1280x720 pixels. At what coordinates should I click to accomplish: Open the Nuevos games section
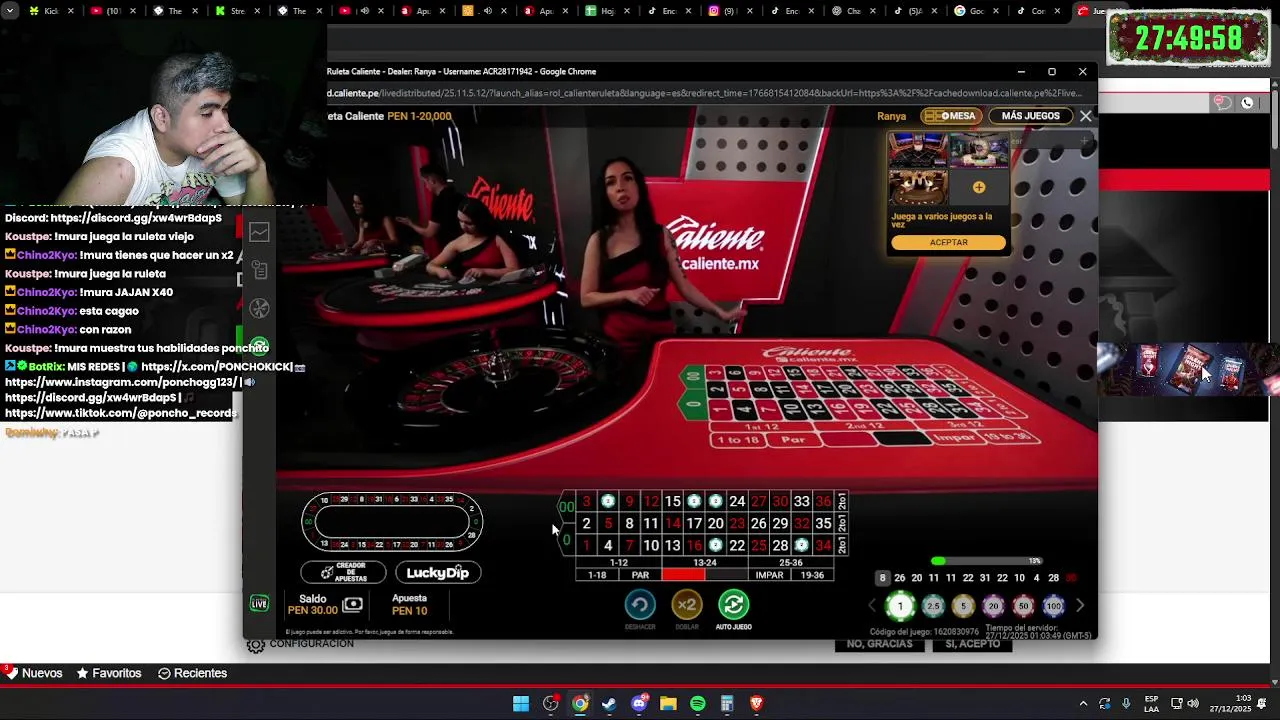pos(33,673)
